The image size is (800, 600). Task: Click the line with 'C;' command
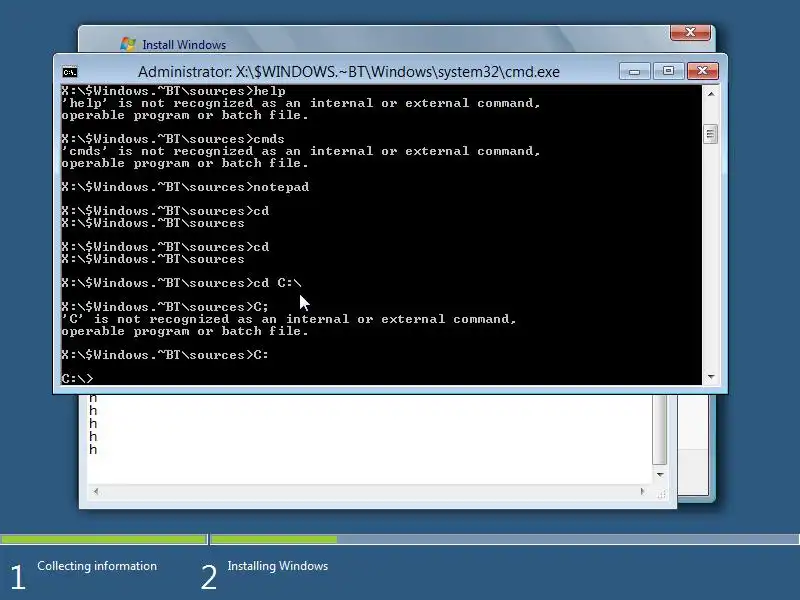point(164,307)
